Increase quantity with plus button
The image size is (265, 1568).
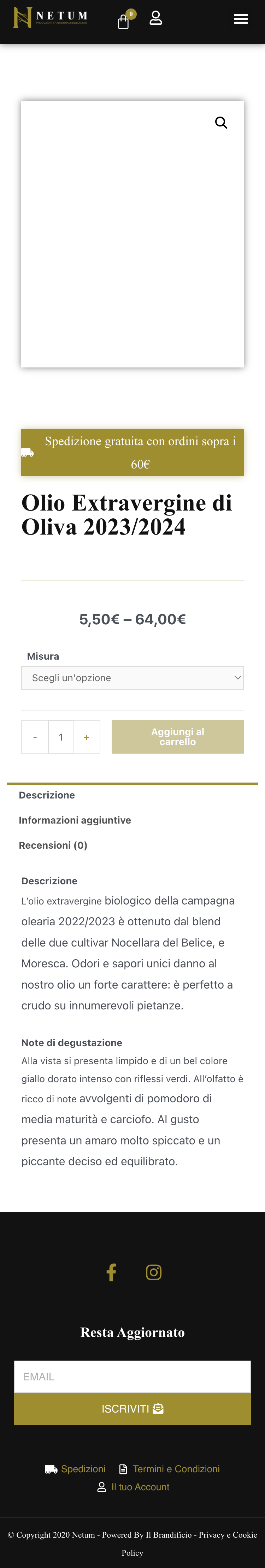click(87, 737)
